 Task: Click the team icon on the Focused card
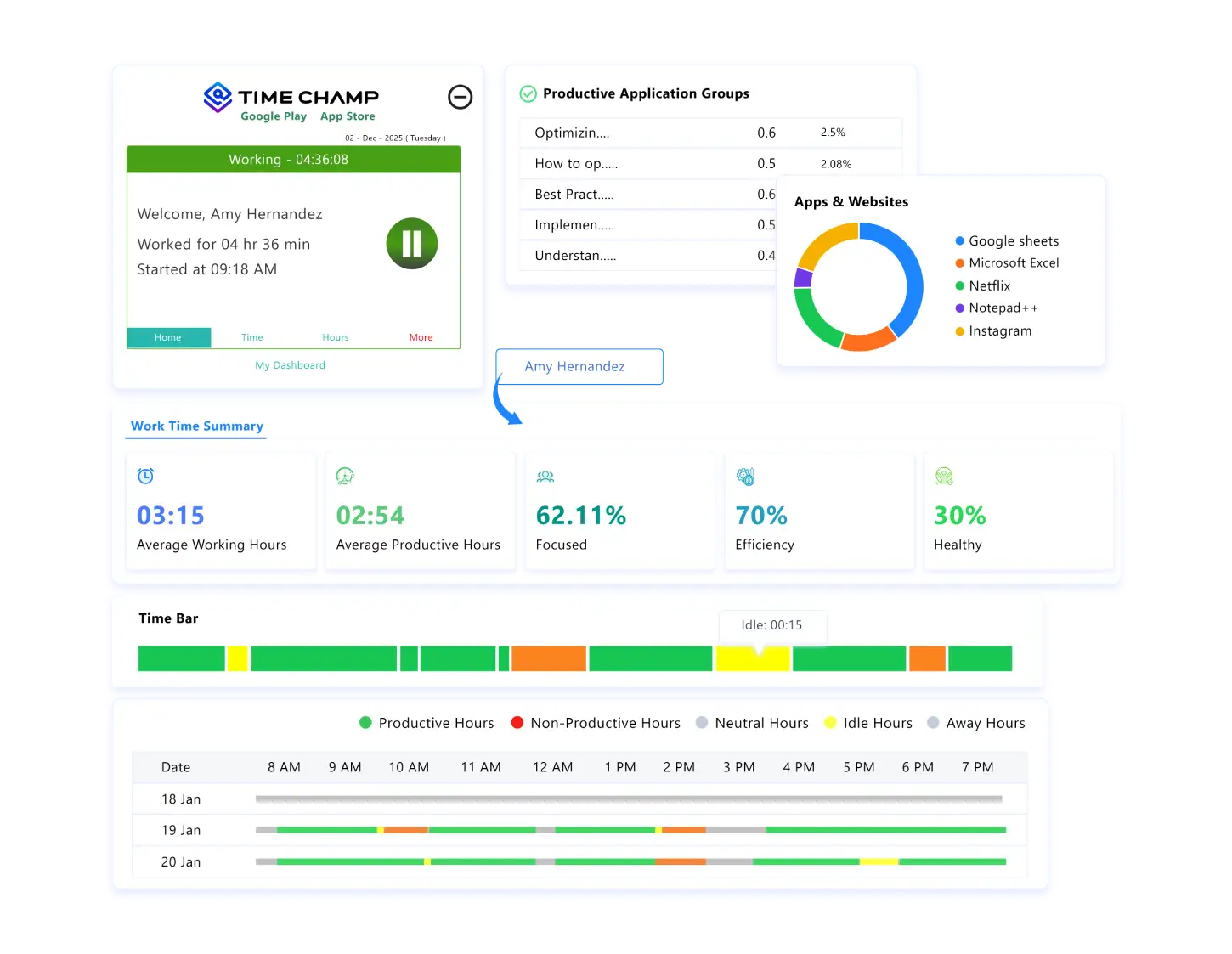tap(545, 476)
